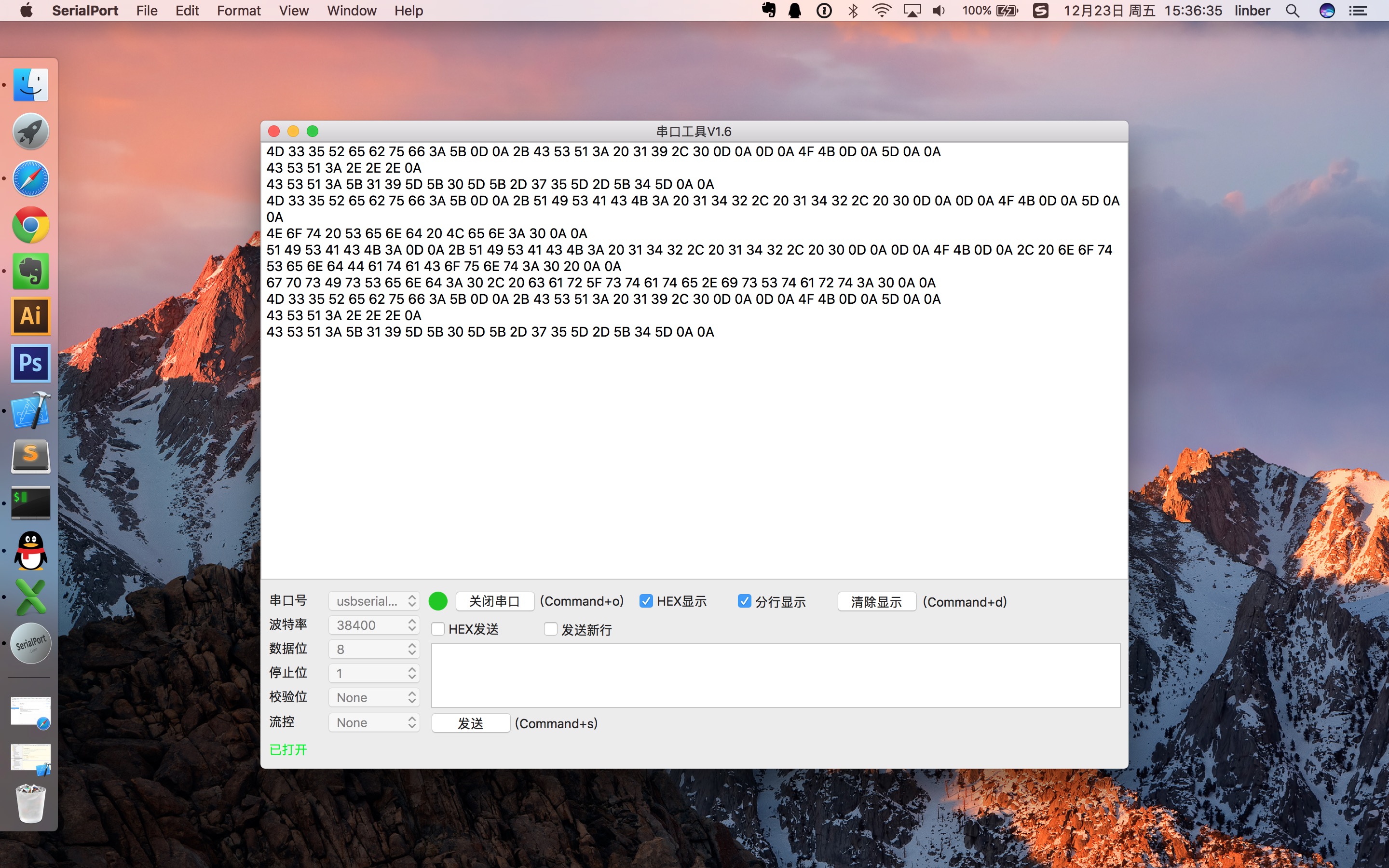Image resolution: width=1389 pixels, height=868 pixels.
Task: Open the Format menu
Action: point(238,11)
